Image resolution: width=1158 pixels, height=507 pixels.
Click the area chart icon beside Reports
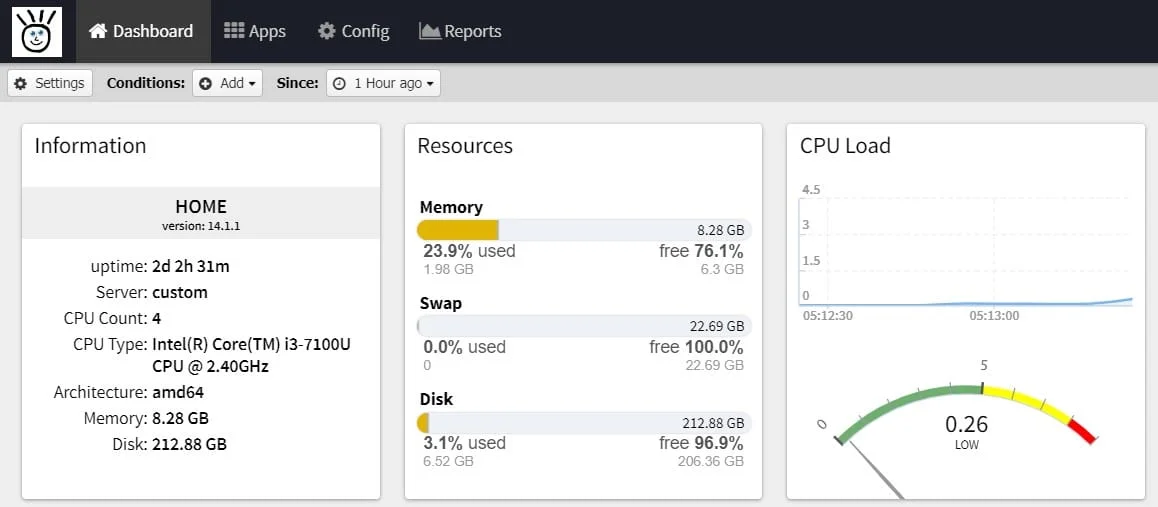(x=430, y=31)
